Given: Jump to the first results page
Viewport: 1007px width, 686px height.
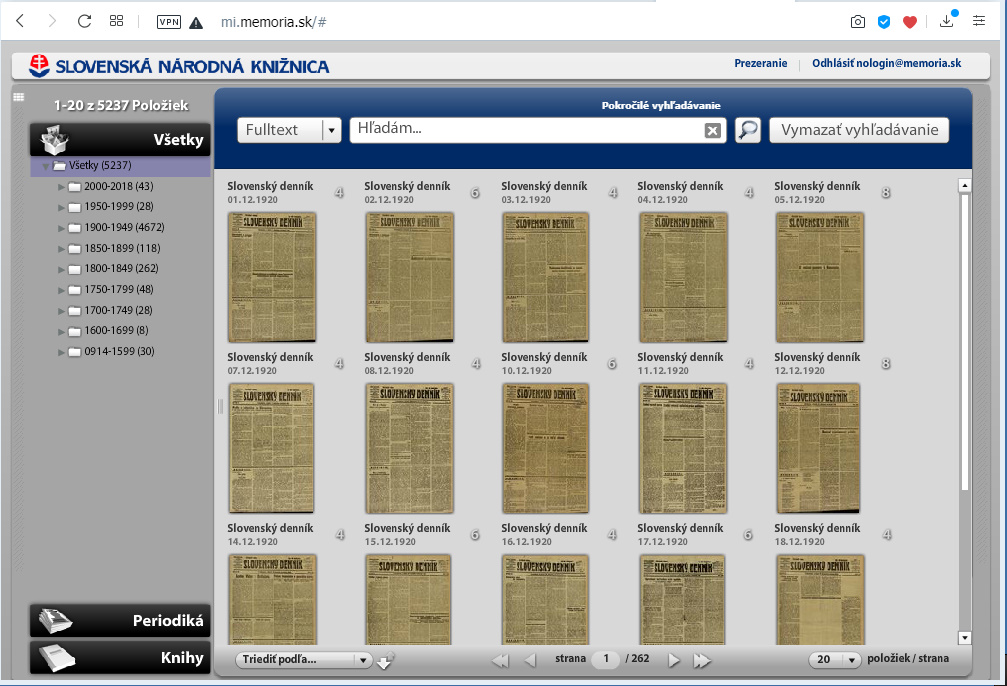Looking at the screenshot, I should click(500, 660).
